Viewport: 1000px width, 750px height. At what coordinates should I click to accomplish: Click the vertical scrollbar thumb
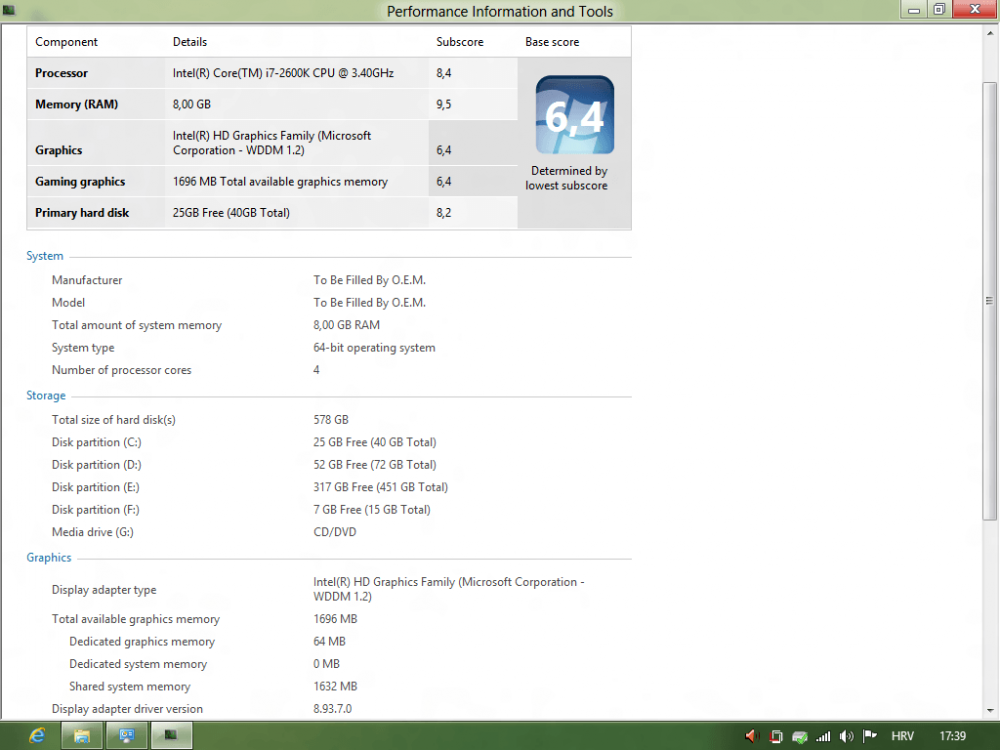click(x=990, y=300)
